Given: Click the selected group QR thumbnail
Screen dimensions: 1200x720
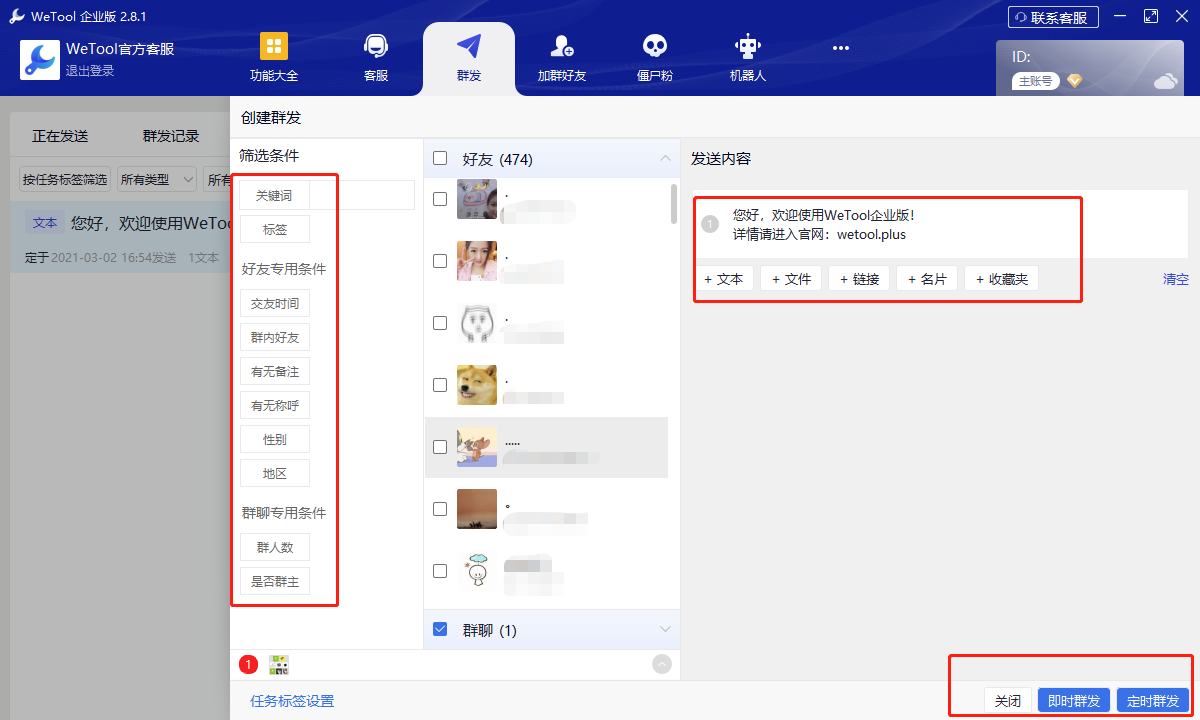Looking at the screenshot, I should (x=279, y=664).
